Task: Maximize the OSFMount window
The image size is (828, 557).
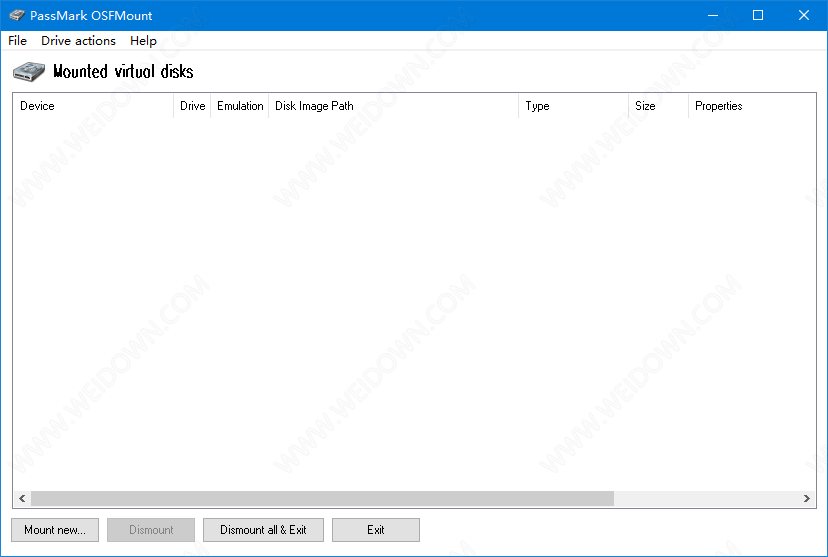Action: tap(758, 15)
